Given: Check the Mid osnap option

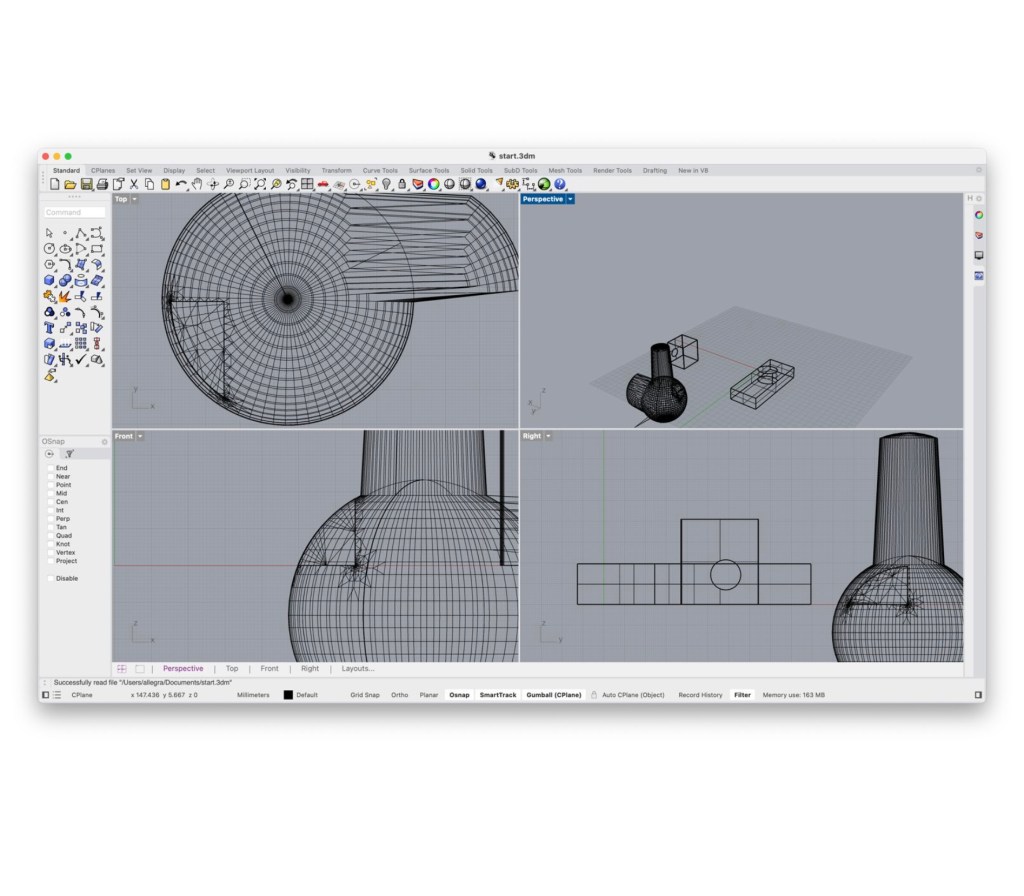Looking at the screenshot, I should pos(51,493).
